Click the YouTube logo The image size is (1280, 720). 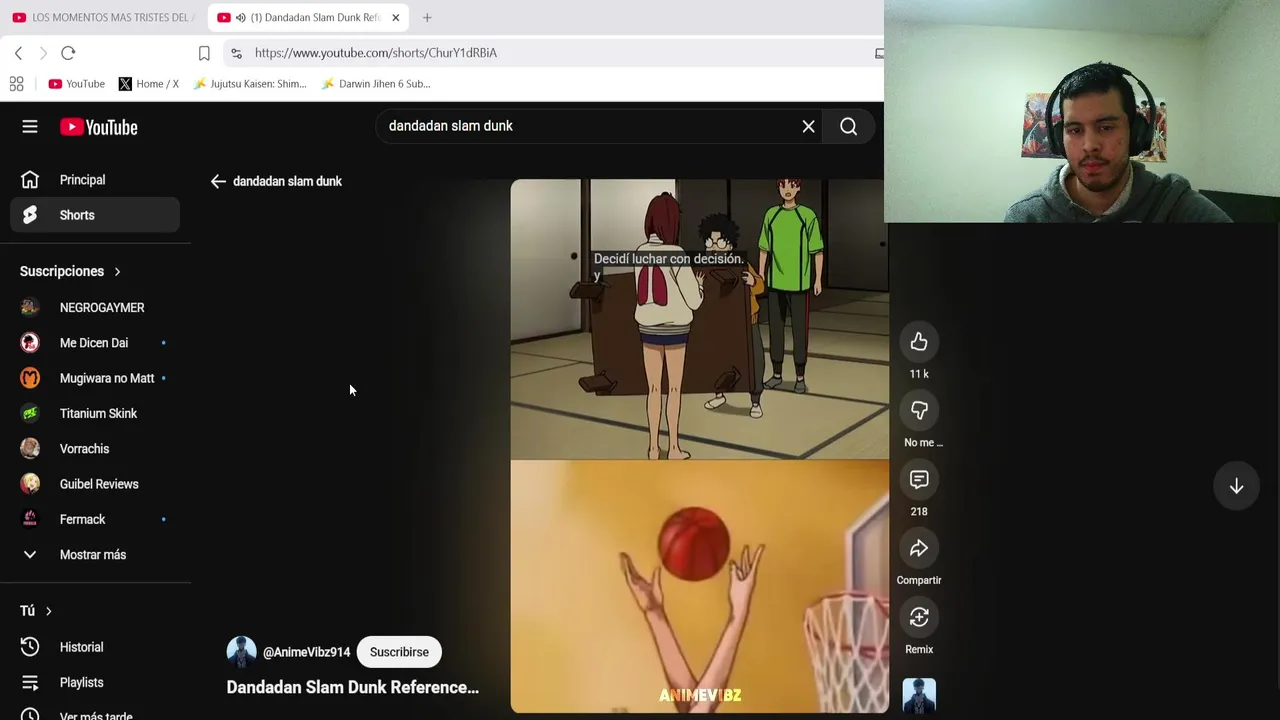98,127
